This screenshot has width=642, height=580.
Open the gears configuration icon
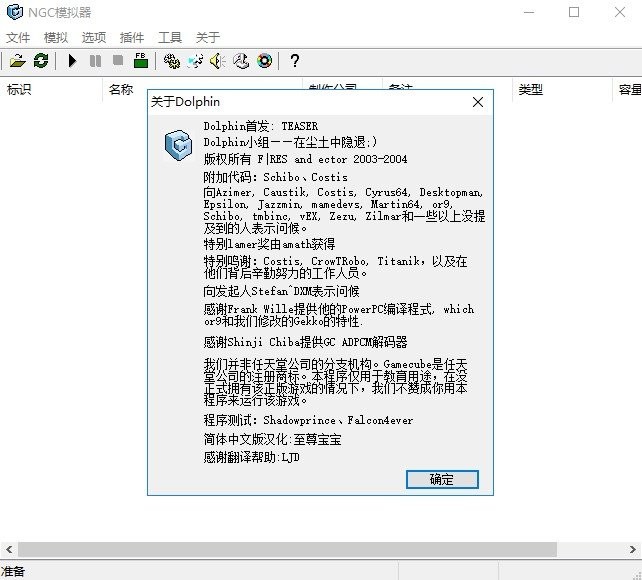[172, 61]
